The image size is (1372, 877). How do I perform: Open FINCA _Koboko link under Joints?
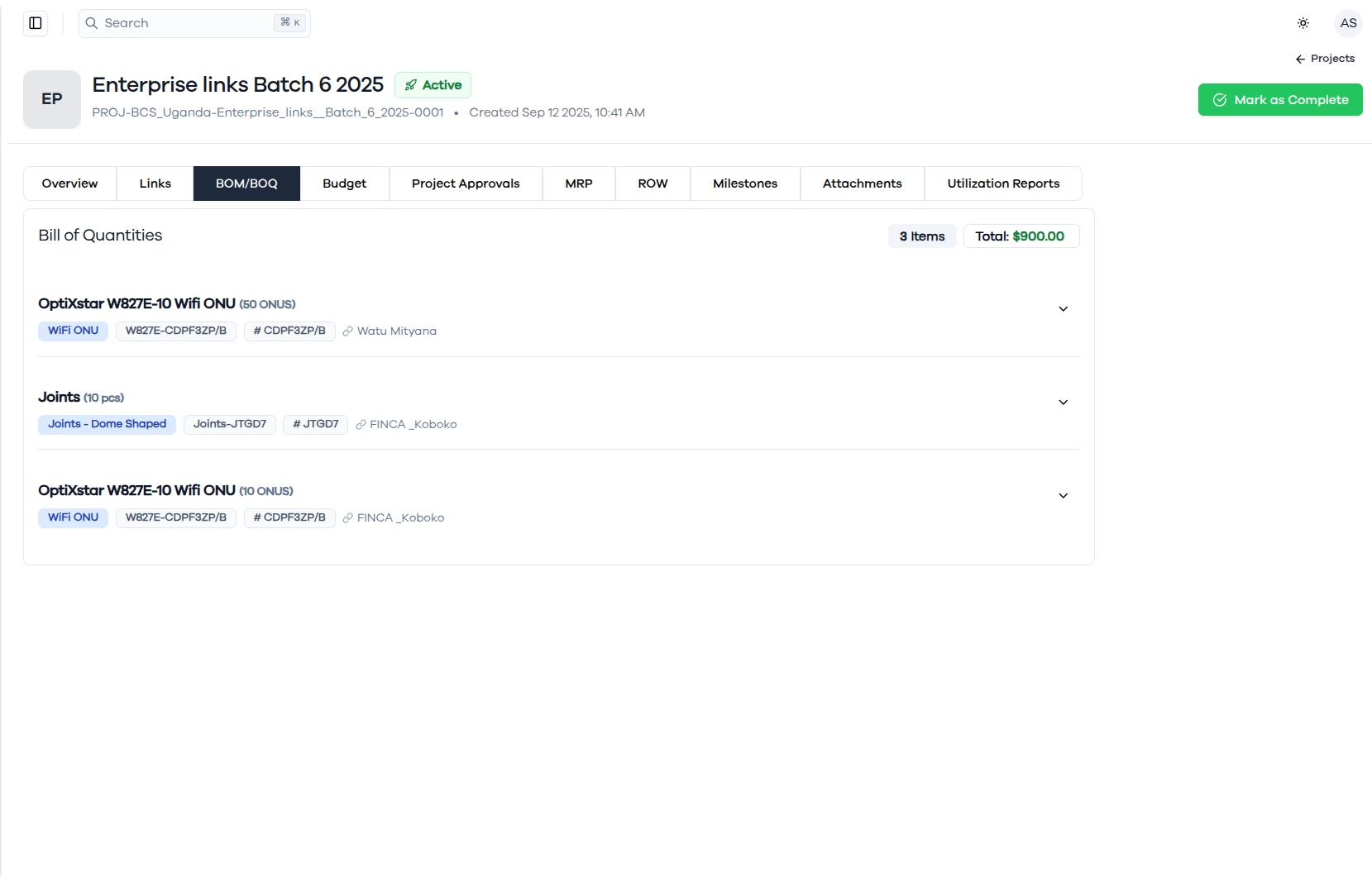(414, 425)
